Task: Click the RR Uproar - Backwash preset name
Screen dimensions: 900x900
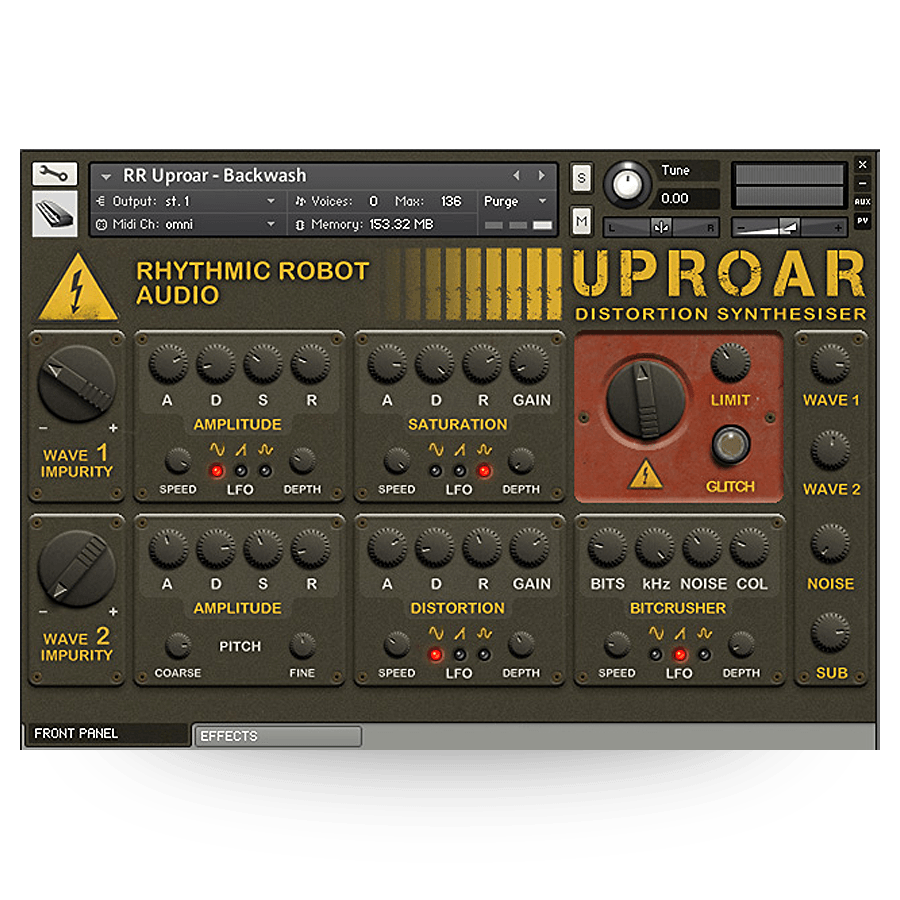Action: pos(215,175)
